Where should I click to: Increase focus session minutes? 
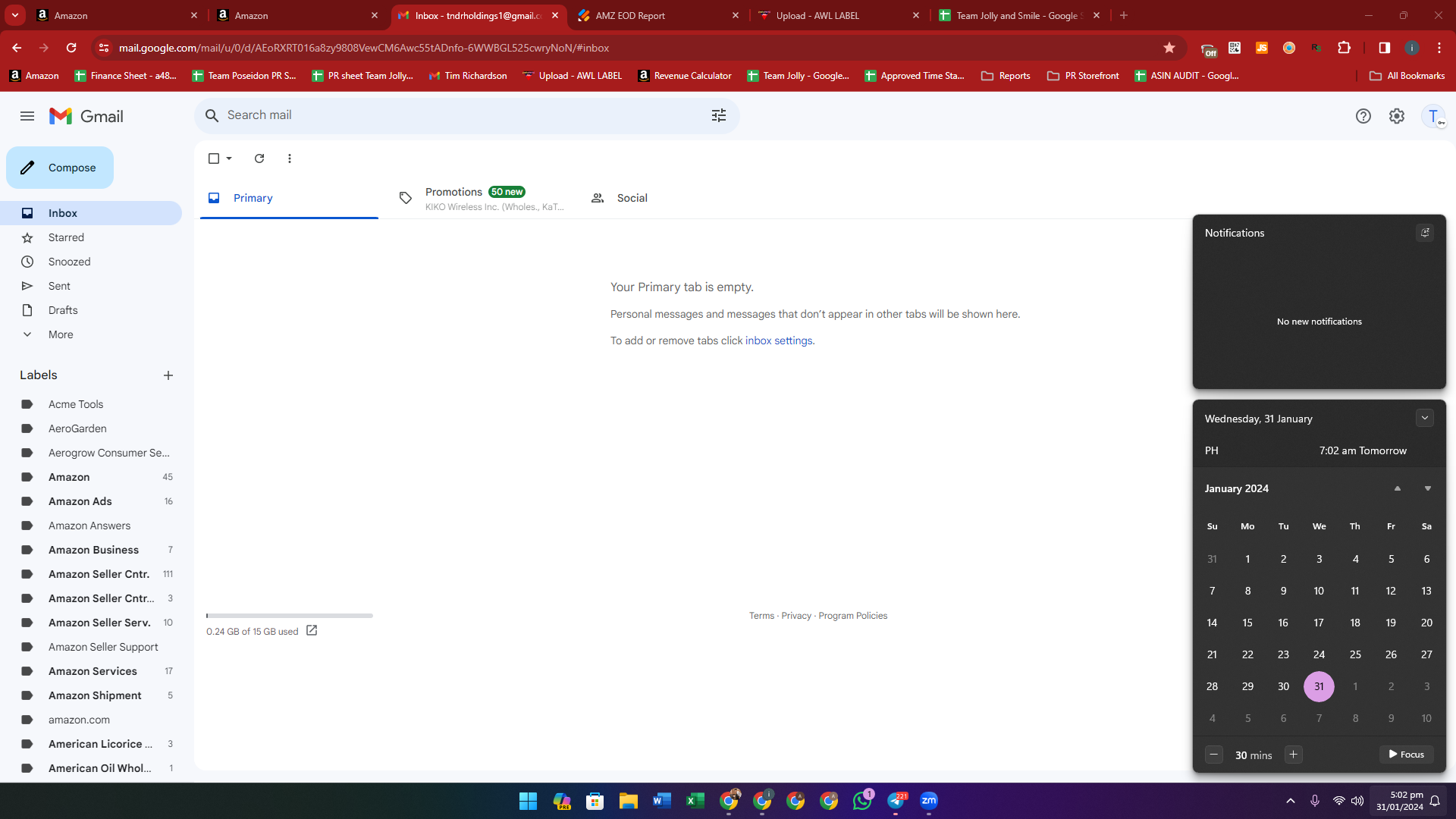[x=1294, y=755]
